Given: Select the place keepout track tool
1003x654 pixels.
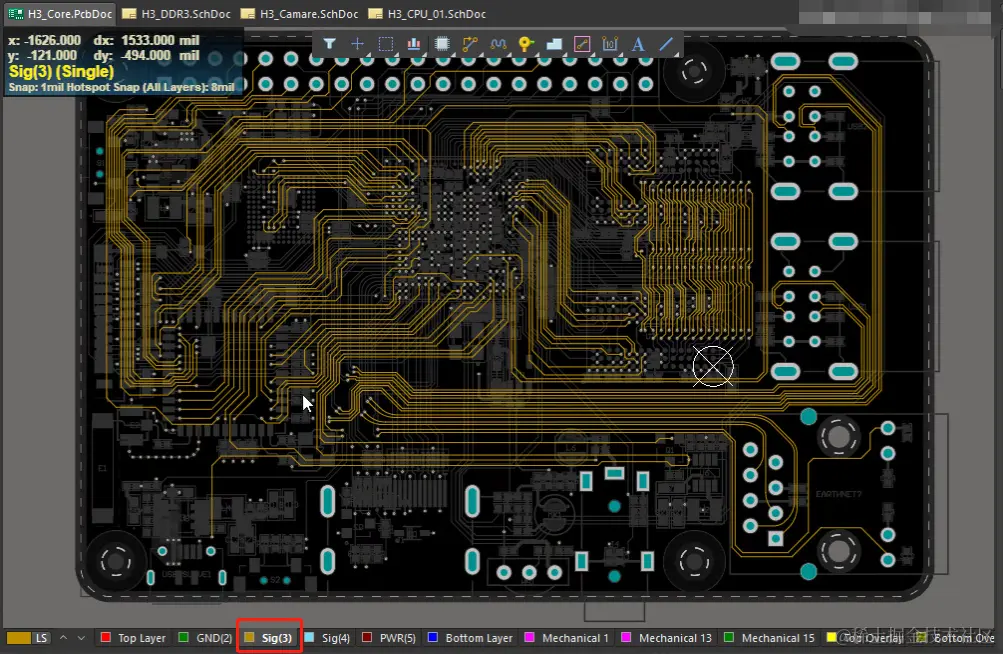Looking at the screenshot, I should (582, 44).
